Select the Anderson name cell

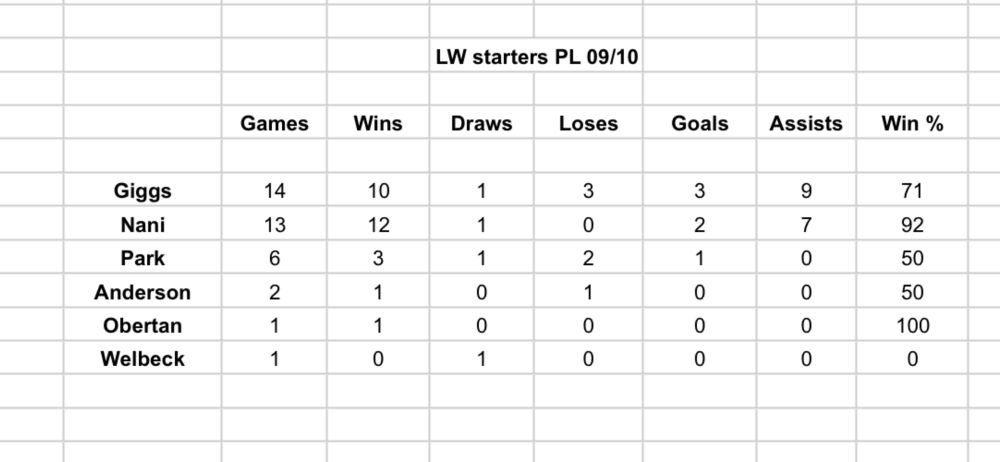click(142, 292)
